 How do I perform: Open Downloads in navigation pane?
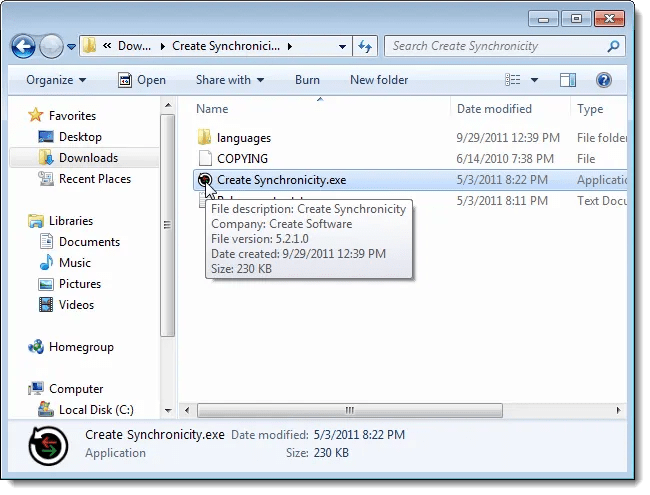coord(88,158)
